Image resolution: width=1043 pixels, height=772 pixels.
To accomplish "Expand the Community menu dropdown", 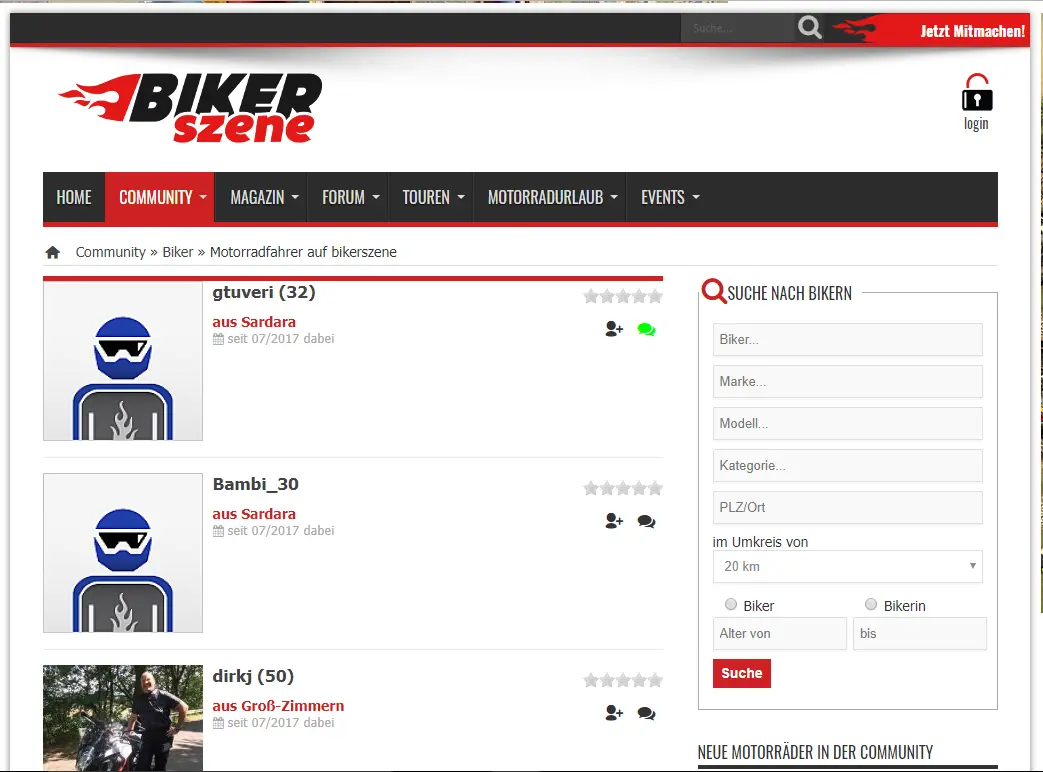I will tap(163, 198).
